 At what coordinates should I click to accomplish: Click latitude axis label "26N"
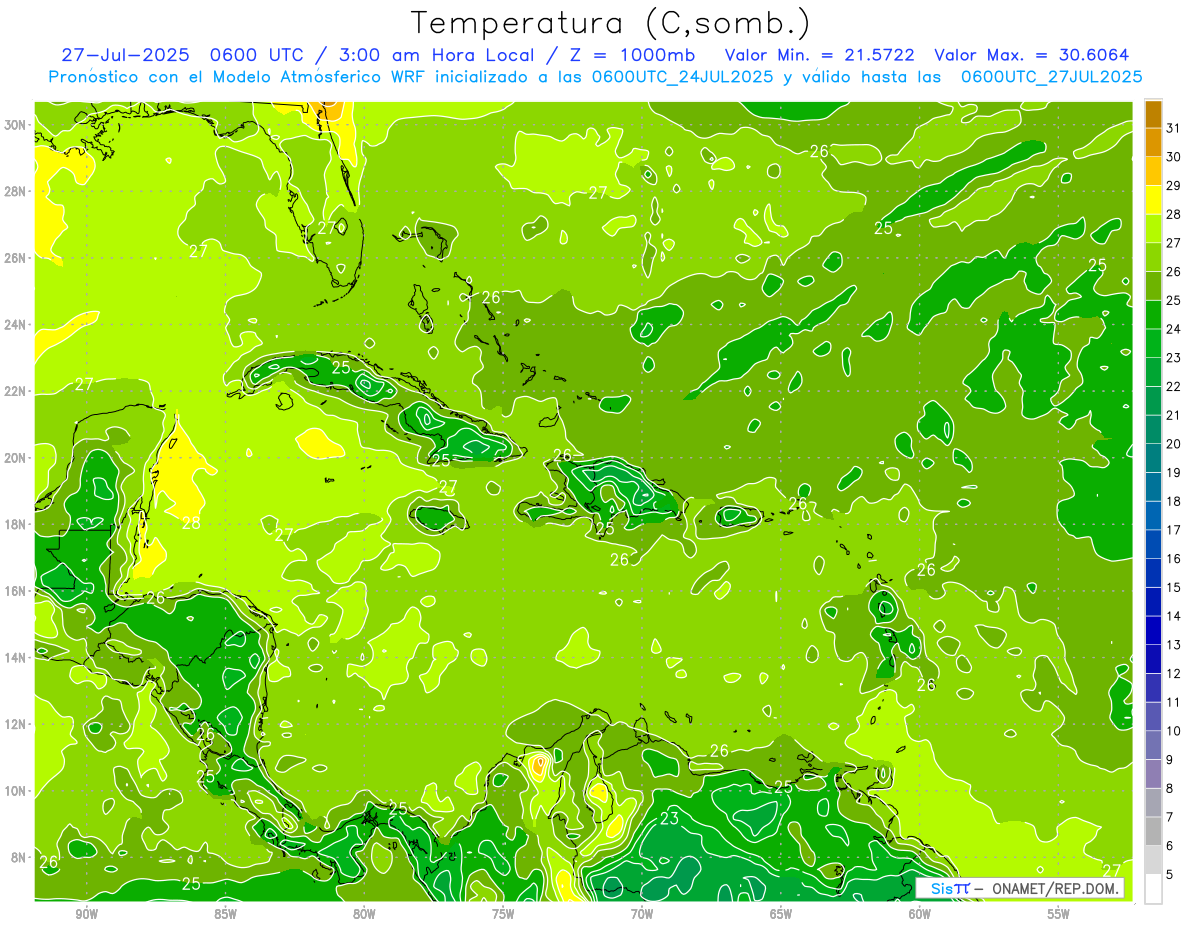pyautogui.click(x=15, y=258)
